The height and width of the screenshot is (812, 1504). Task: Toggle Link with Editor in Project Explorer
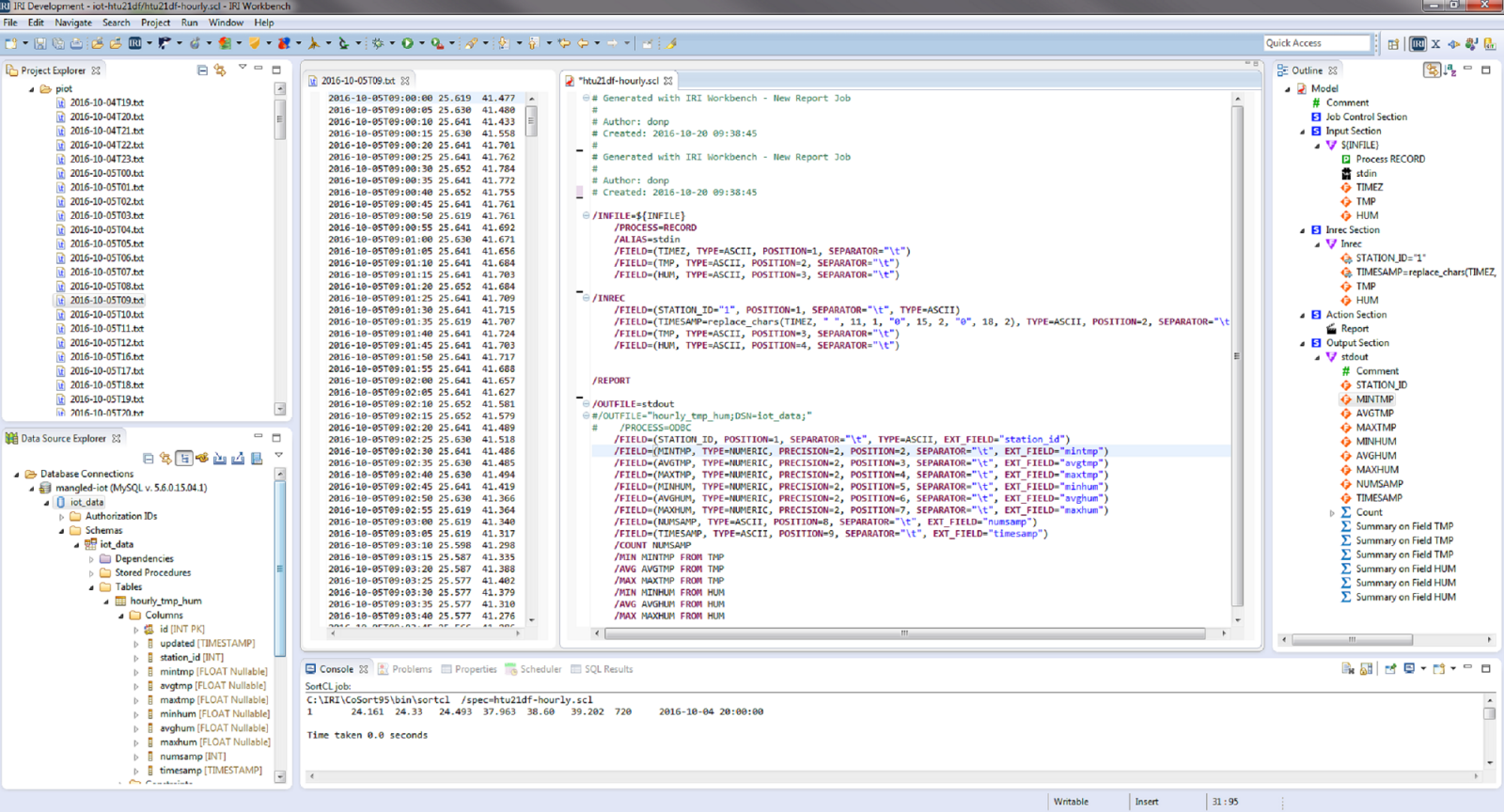tap(220, 70)
